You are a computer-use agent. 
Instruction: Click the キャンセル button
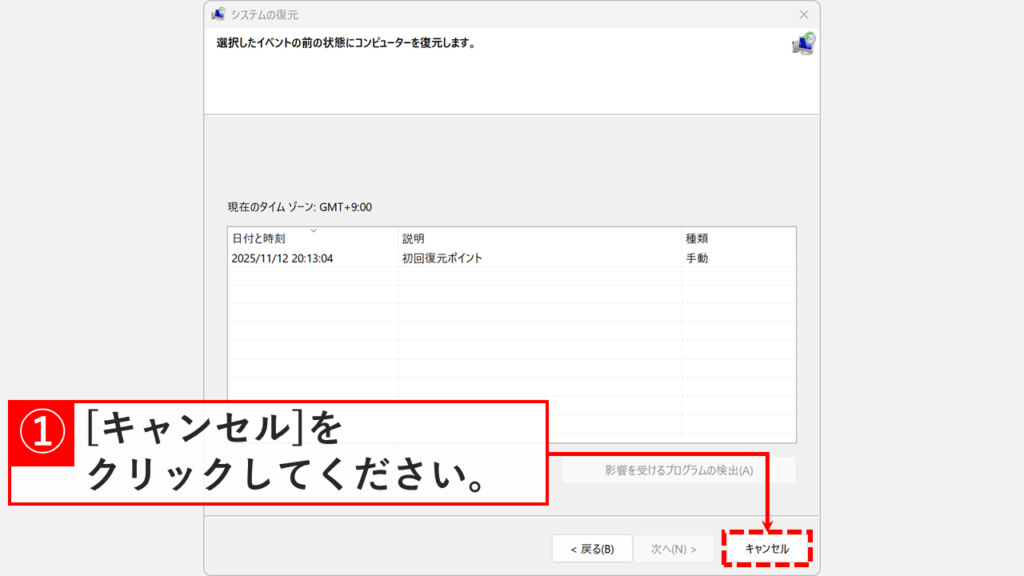tap(767, 548)
